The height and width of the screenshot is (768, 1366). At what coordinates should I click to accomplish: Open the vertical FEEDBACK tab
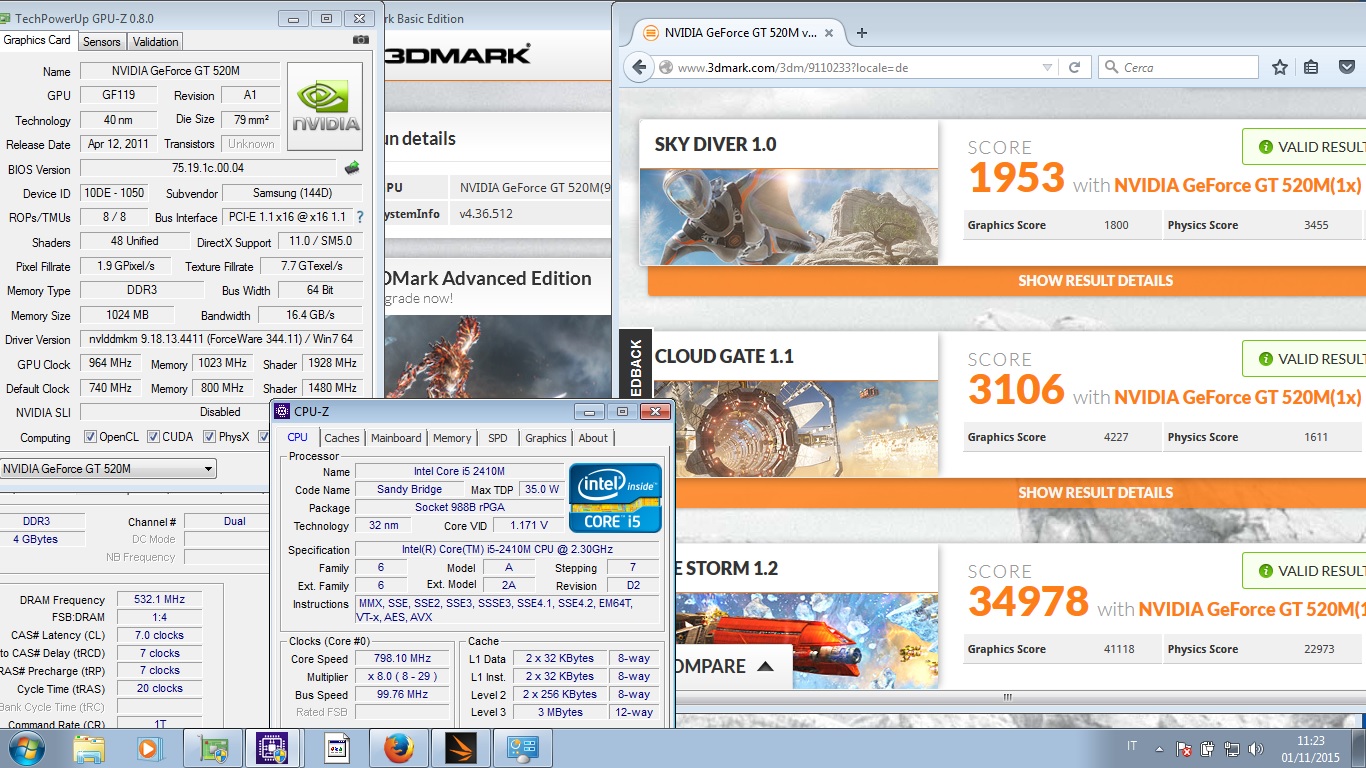pos(636,362)
